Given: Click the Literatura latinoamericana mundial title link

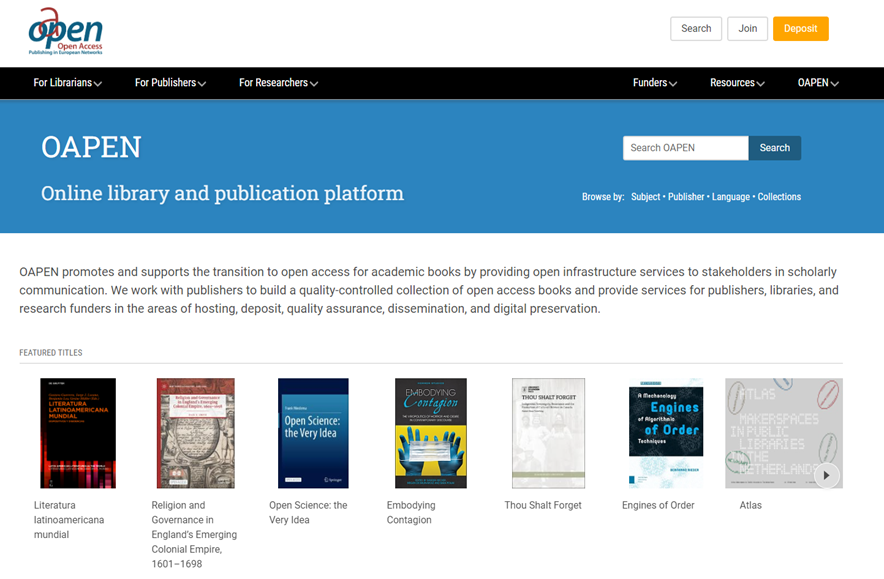Looking at the screenshot, I should point(69,520).
